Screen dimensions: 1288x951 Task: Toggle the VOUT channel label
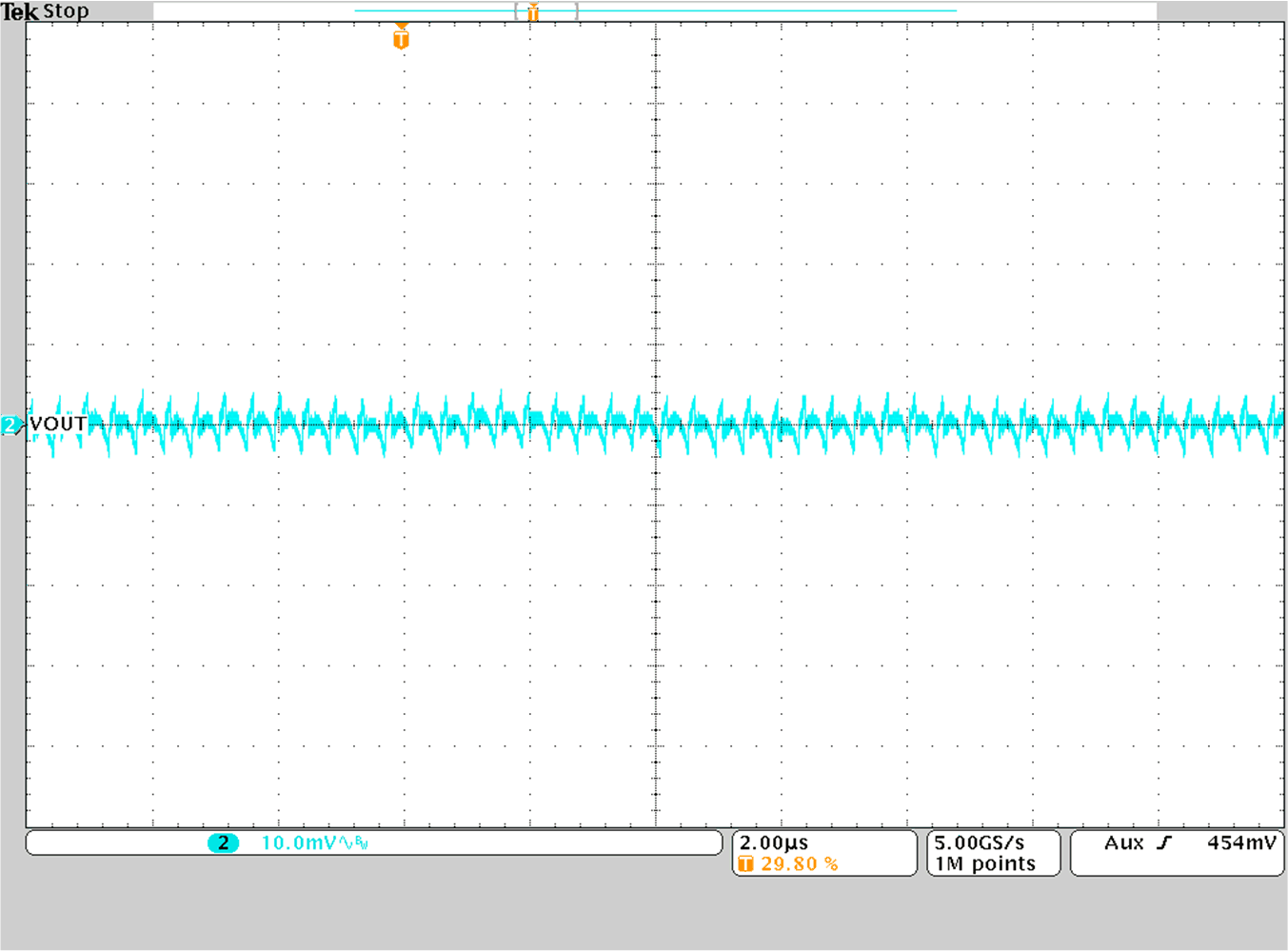(x=59, y=424)
